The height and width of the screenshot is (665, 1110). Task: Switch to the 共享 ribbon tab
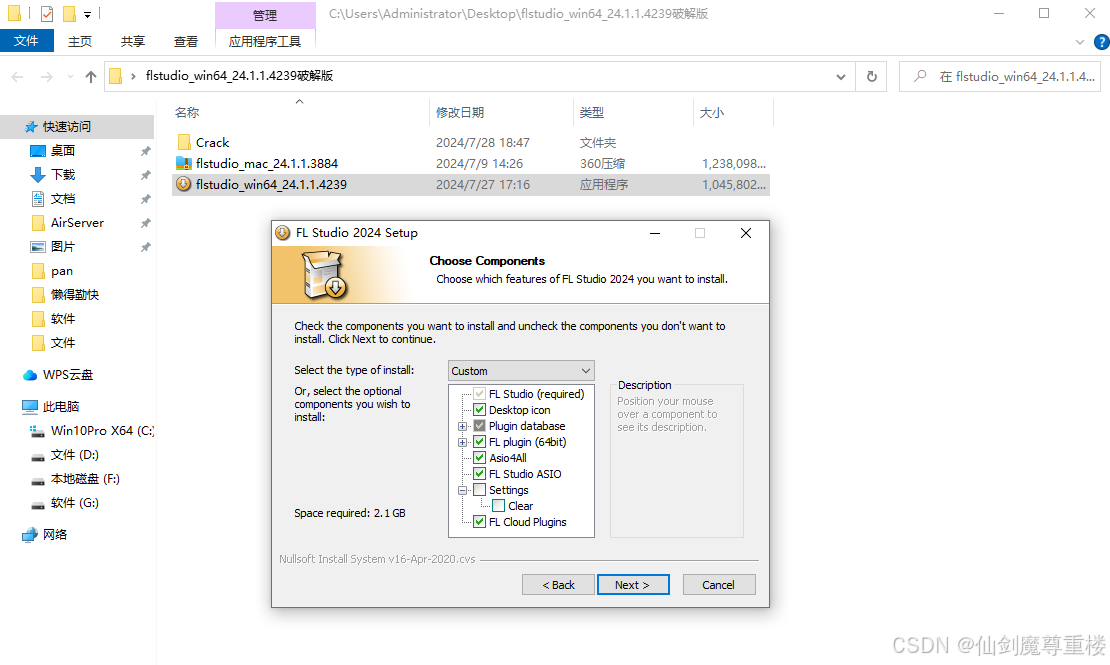click(132, 41)
